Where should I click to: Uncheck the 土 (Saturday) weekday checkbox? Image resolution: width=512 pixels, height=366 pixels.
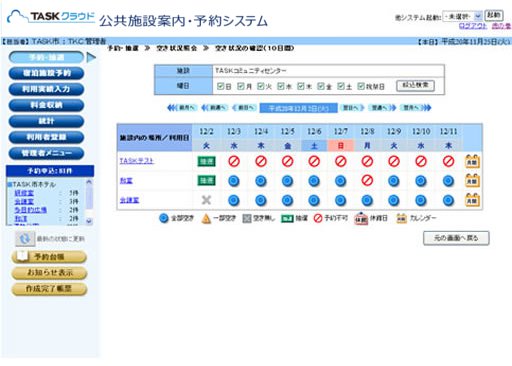[341, 86]
